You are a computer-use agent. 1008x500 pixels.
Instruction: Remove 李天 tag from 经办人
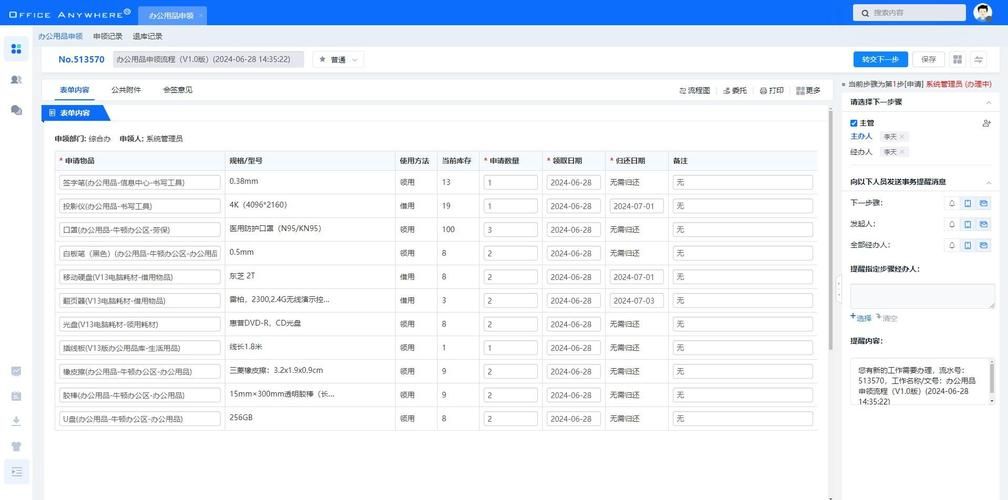click(902, 152)
